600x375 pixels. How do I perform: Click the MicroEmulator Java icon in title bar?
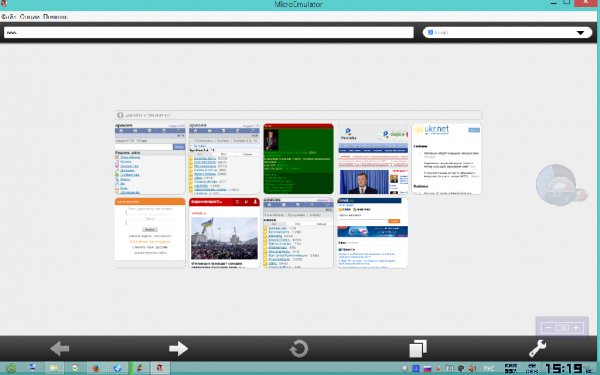tap(4, 3)
